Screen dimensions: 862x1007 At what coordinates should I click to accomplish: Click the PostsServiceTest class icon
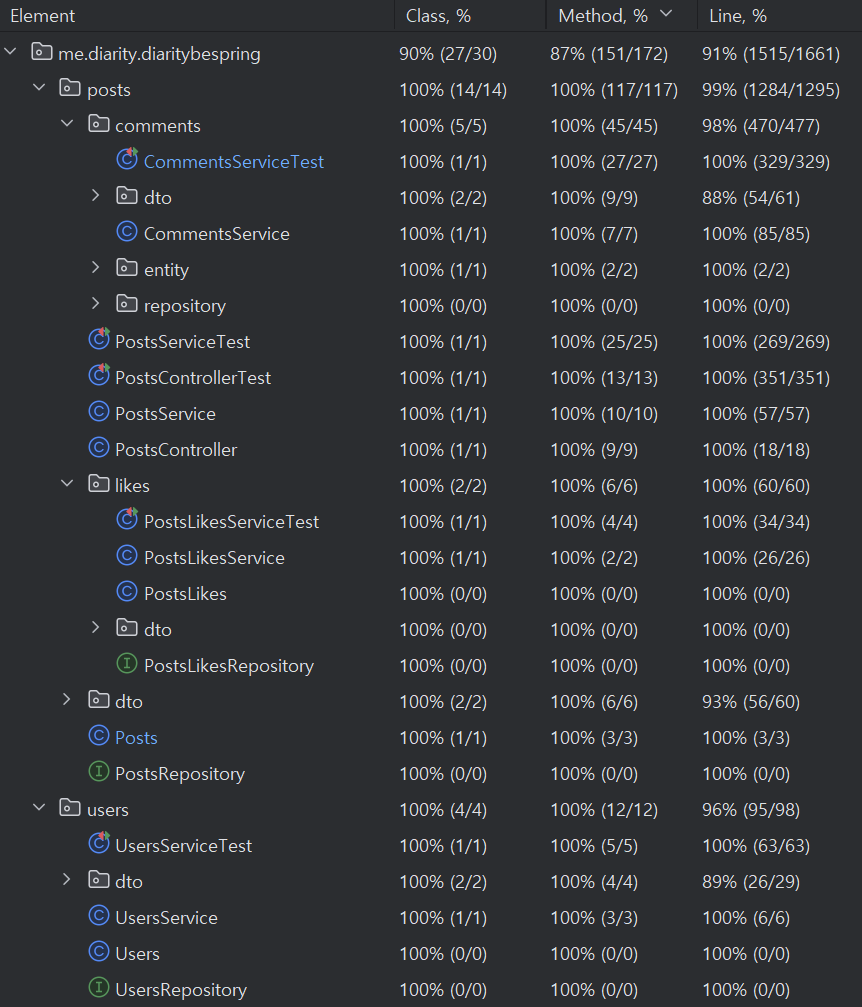pos(99,339)
